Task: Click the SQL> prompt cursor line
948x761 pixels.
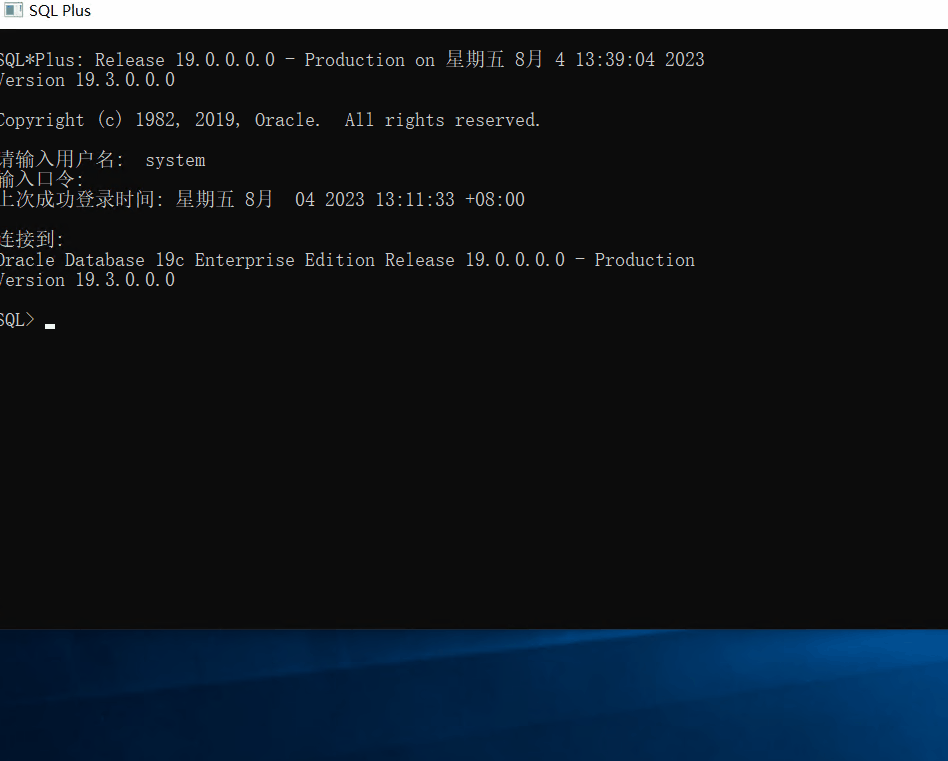Action: 27,320
